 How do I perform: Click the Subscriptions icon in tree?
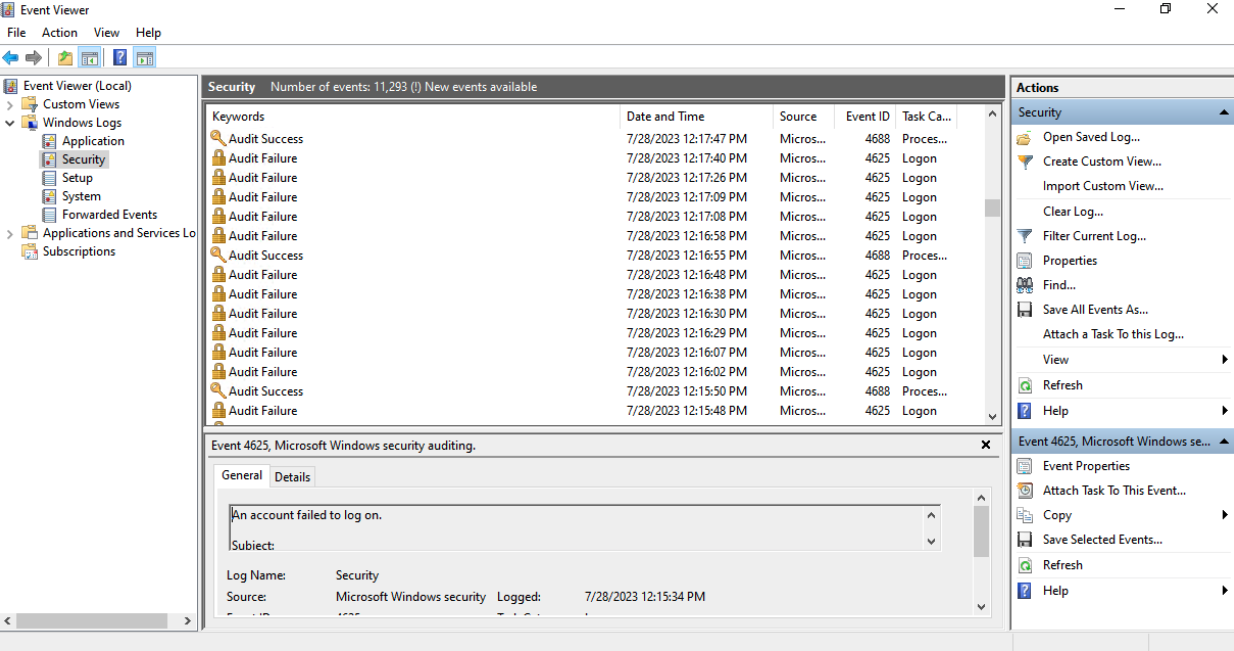pyautogui.click(x=30, y=252)
